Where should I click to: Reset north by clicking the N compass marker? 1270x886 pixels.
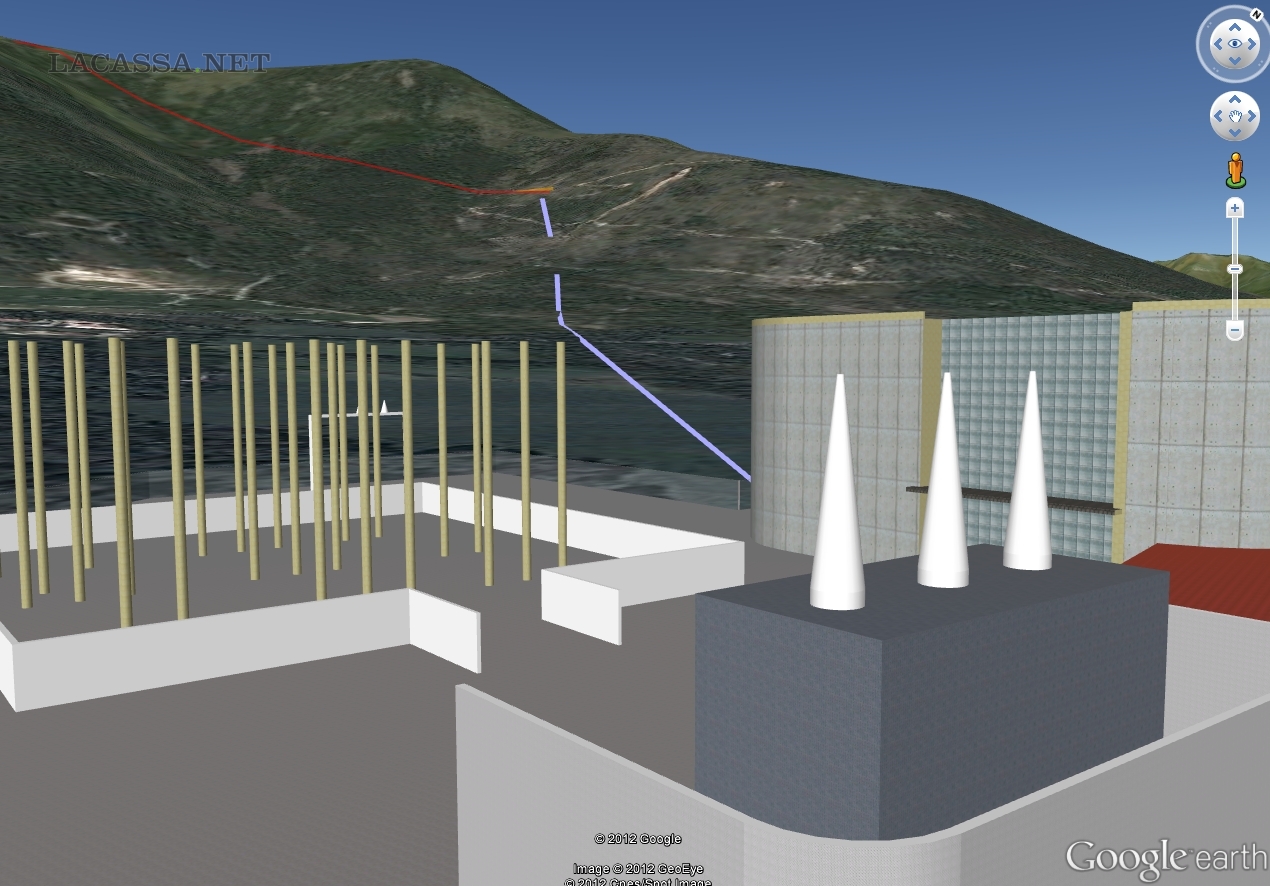pyautogui.click(x=1255, y=15)
